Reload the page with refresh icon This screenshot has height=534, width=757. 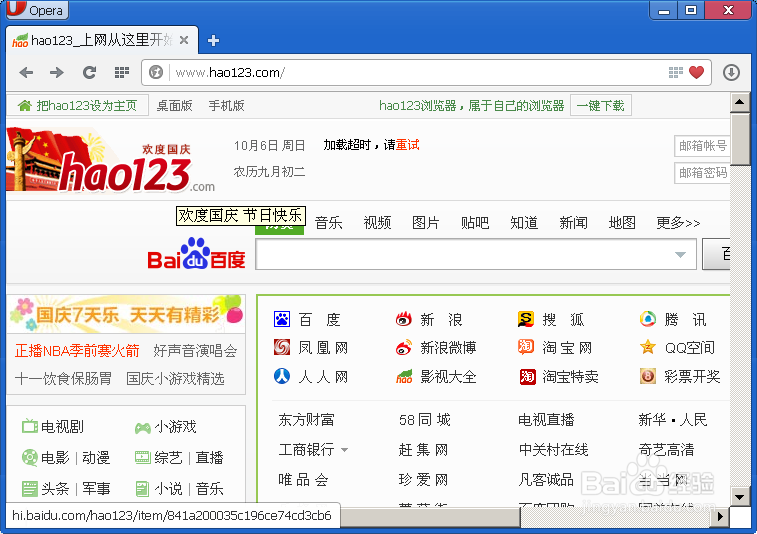click(x=89, y=72)
